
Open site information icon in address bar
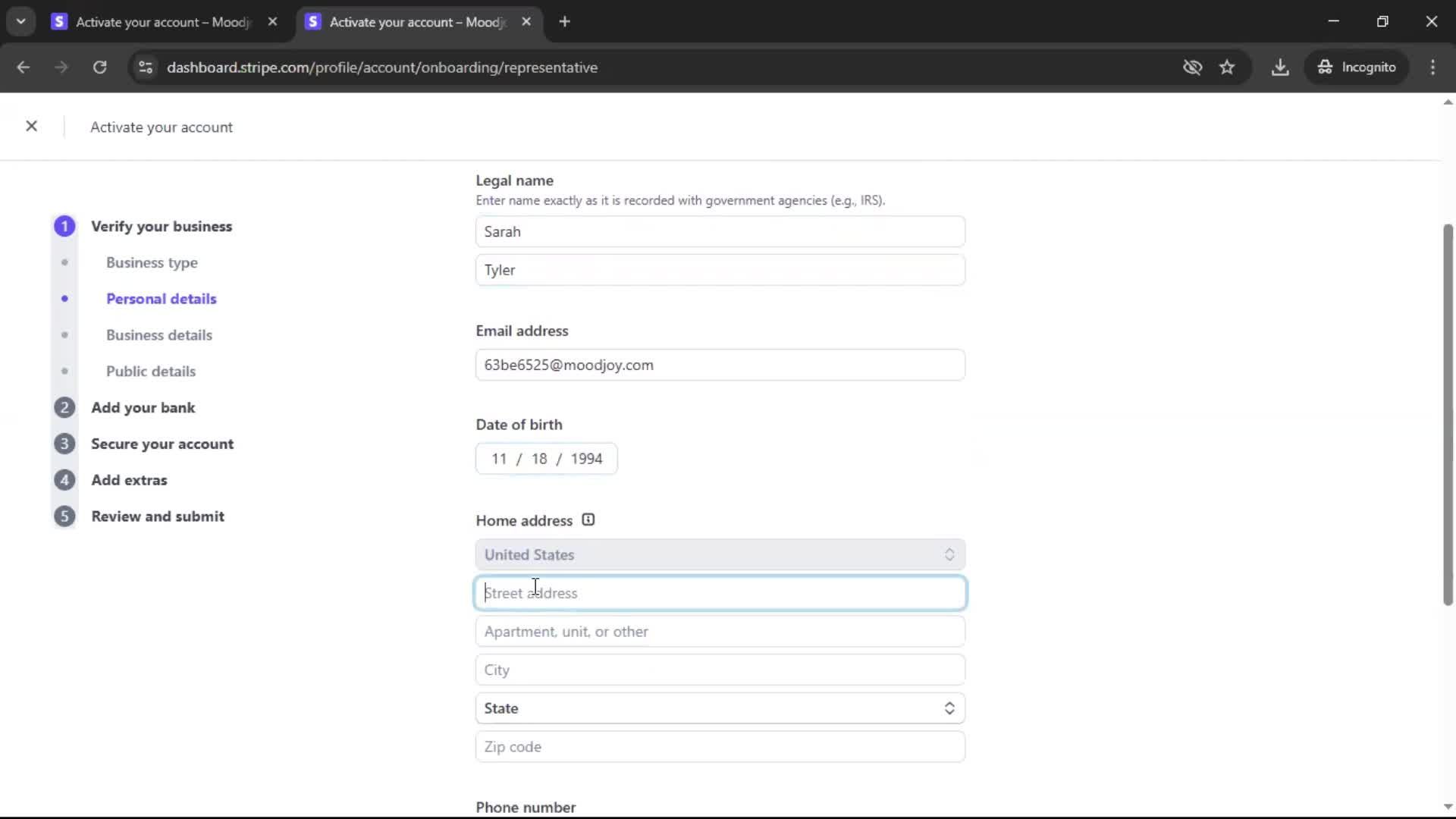click(x=146, y=67)
